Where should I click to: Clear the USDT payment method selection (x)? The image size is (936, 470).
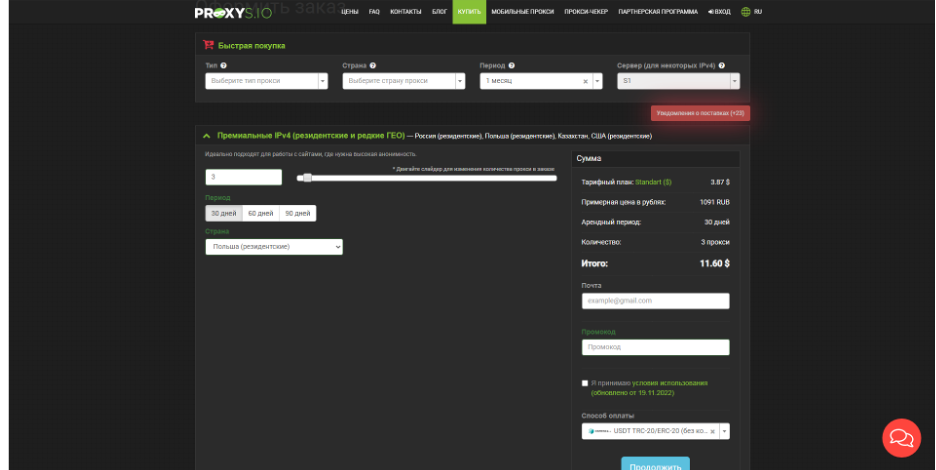pos(712,431)
